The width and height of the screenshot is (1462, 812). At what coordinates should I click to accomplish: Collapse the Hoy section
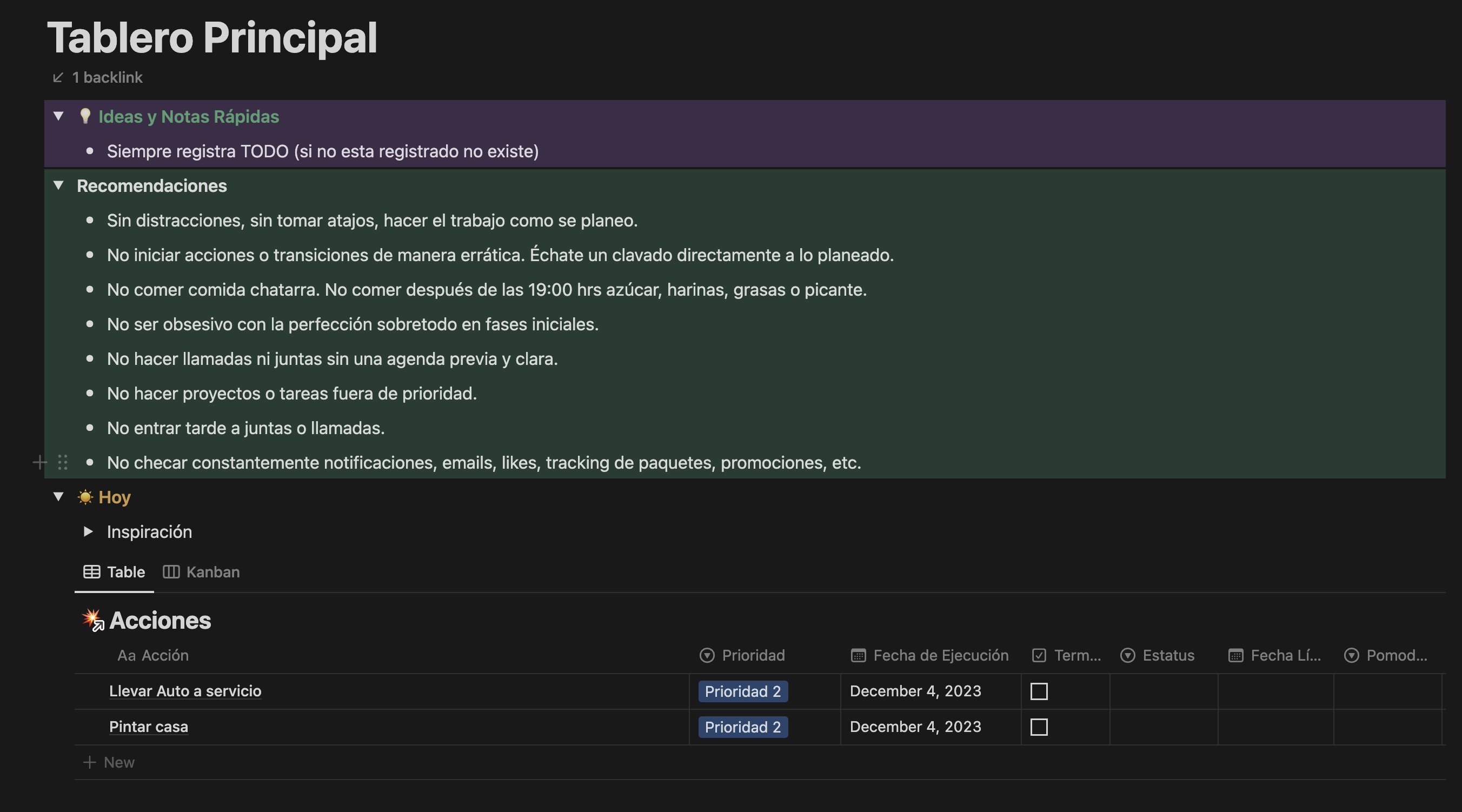[58, 496]
